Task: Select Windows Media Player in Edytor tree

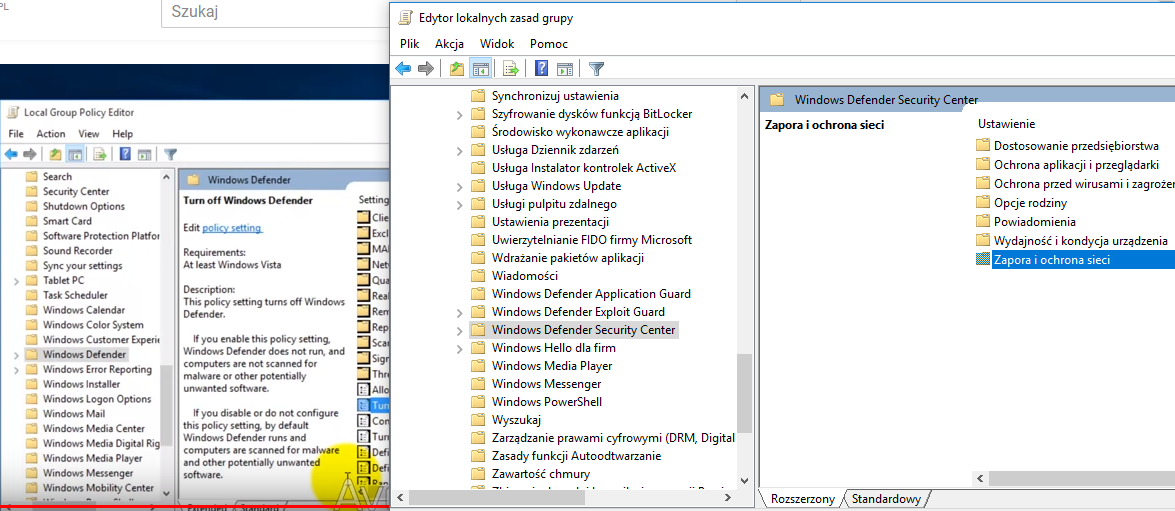Action: (x=552, y=366)
